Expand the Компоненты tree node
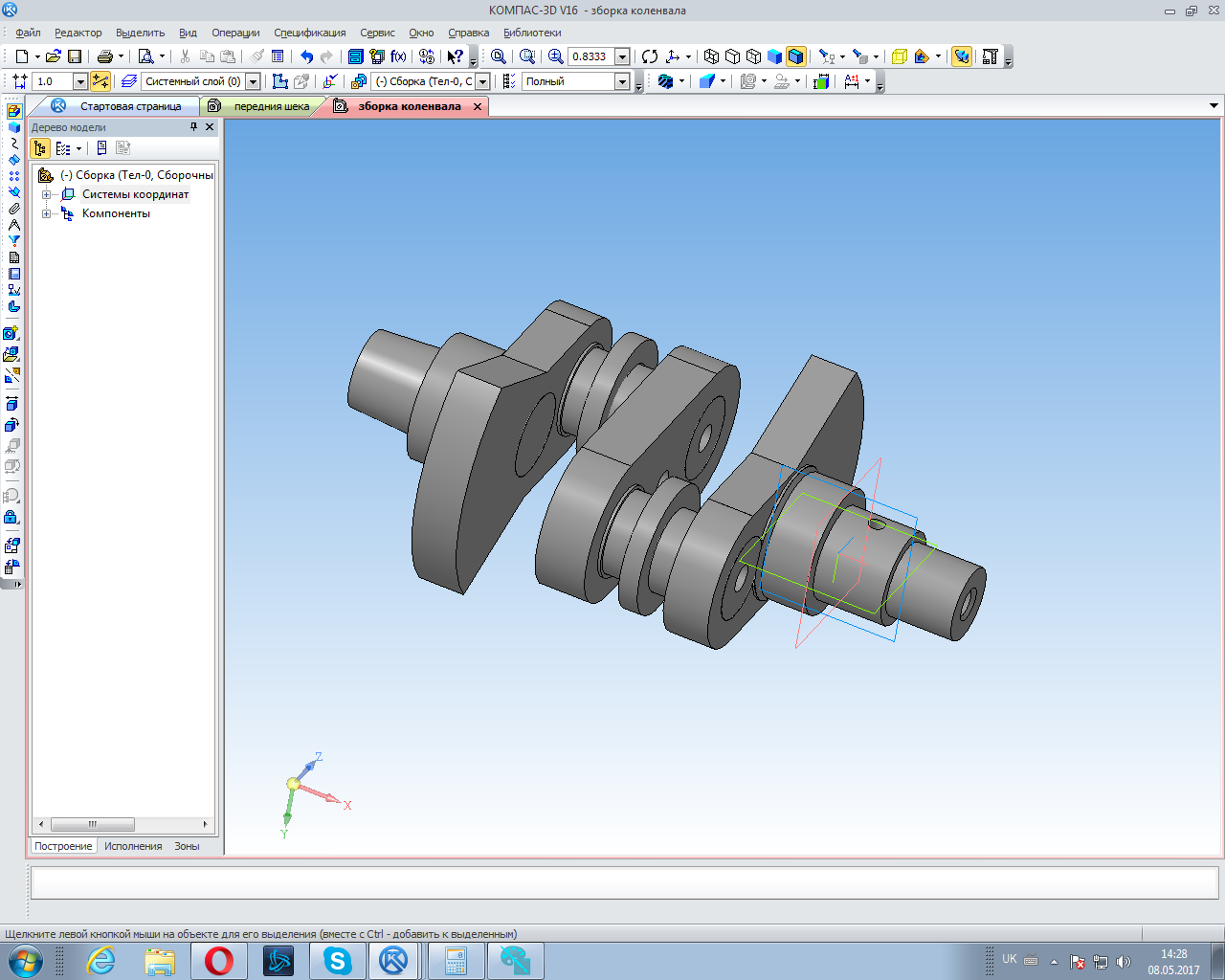 [46, 213]
